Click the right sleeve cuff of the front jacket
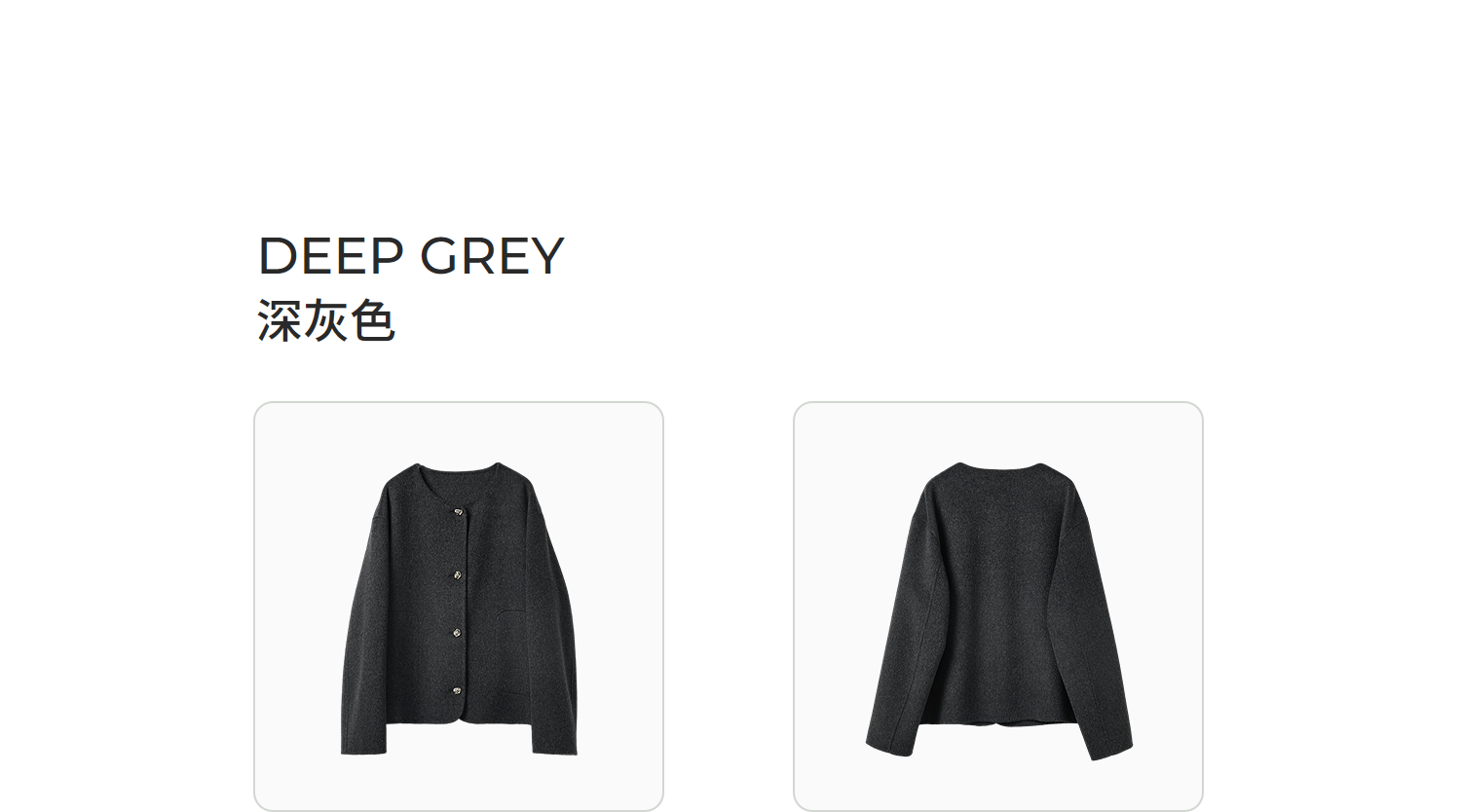The image size is (1461, 812). coord(554,739)
